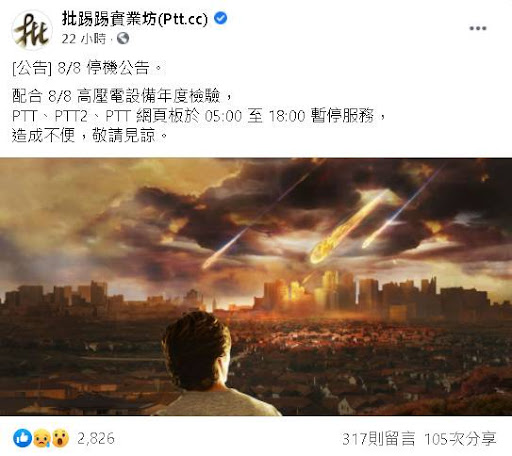This screenshot has height=456, width=512.
Task: Open the 2,826 reactions count list
Action: point(96,438)
